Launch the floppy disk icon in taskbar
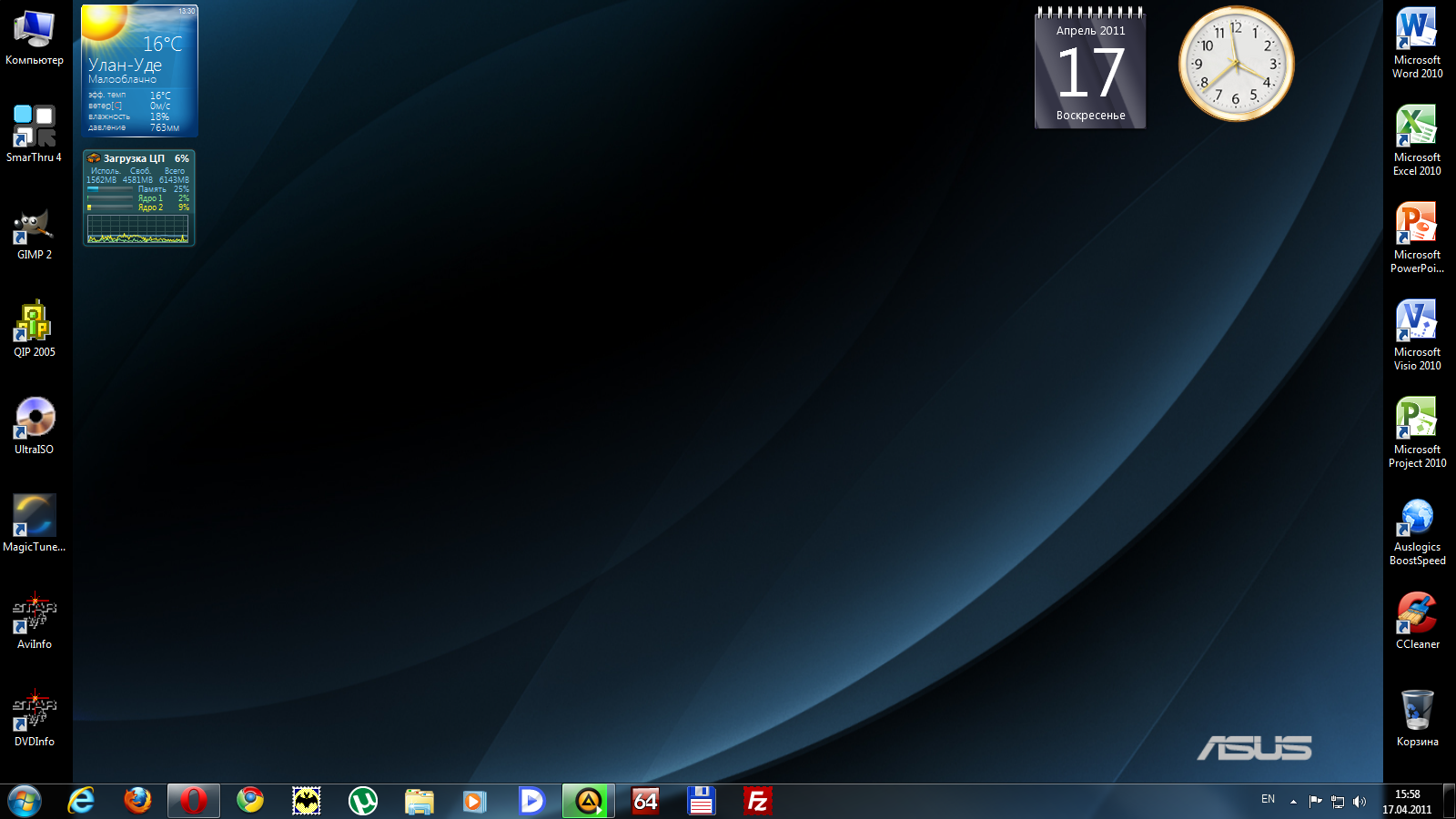Screen dimensions: 1456x819 701,801
